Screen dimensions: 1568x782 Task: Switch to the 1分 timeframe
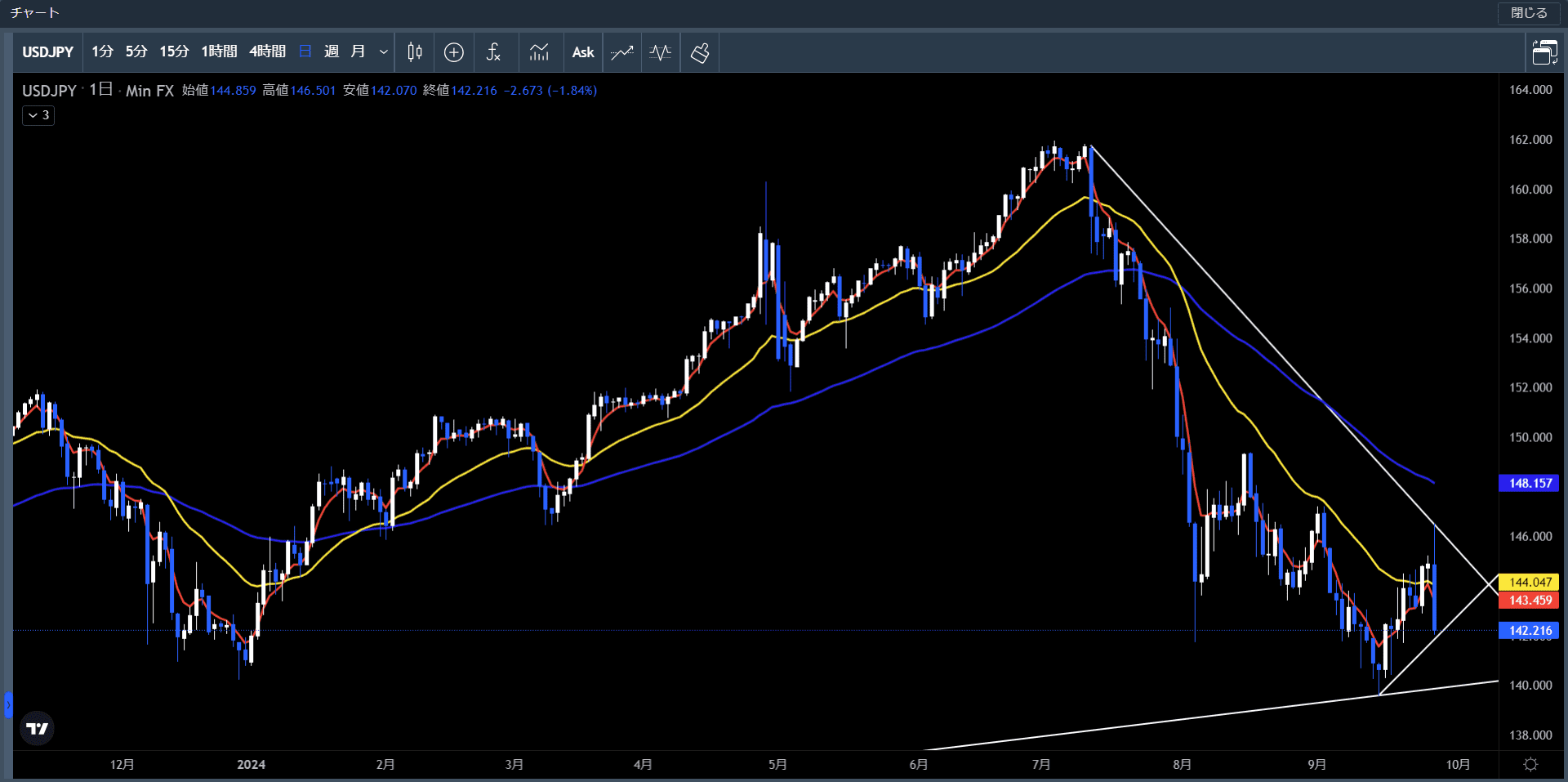(102, 51)
